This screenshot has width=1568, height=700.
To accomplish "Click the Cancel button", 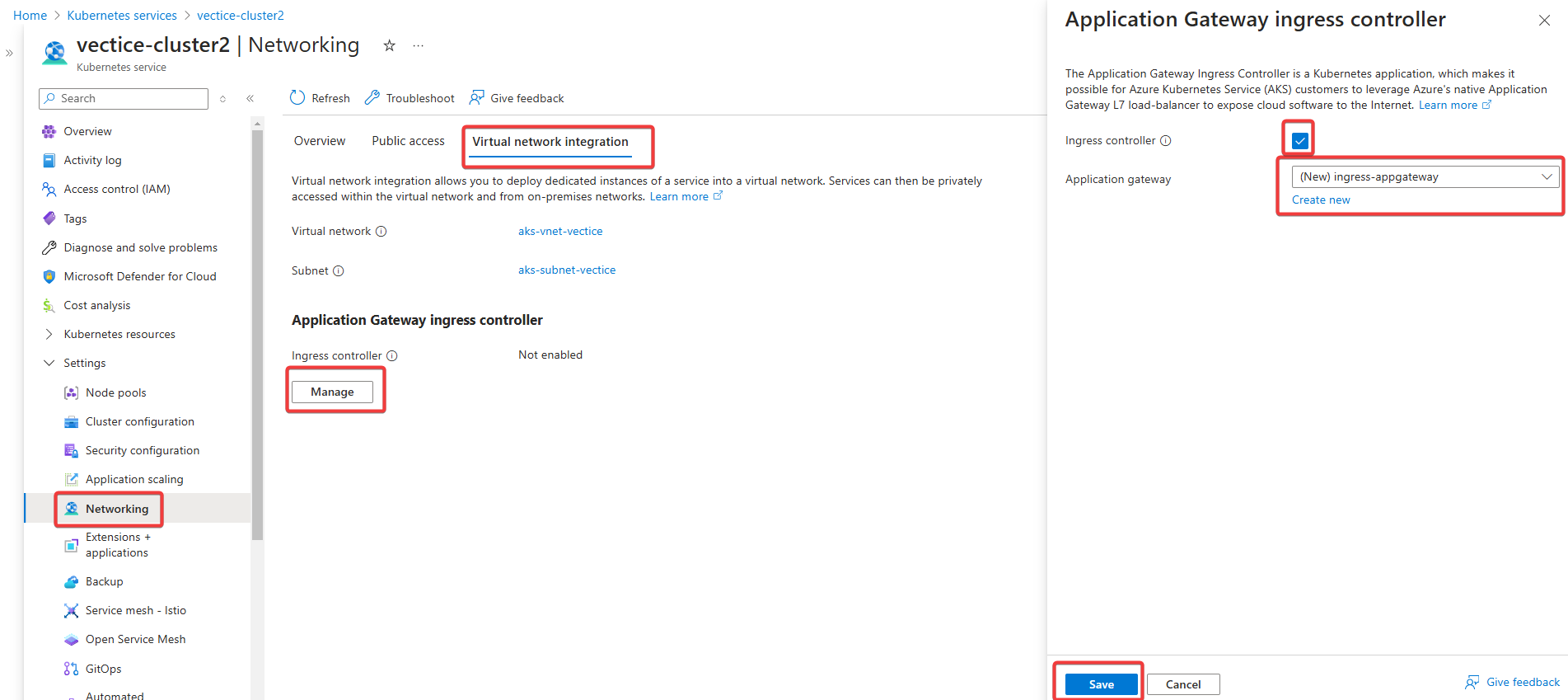I will [1183, 684].
